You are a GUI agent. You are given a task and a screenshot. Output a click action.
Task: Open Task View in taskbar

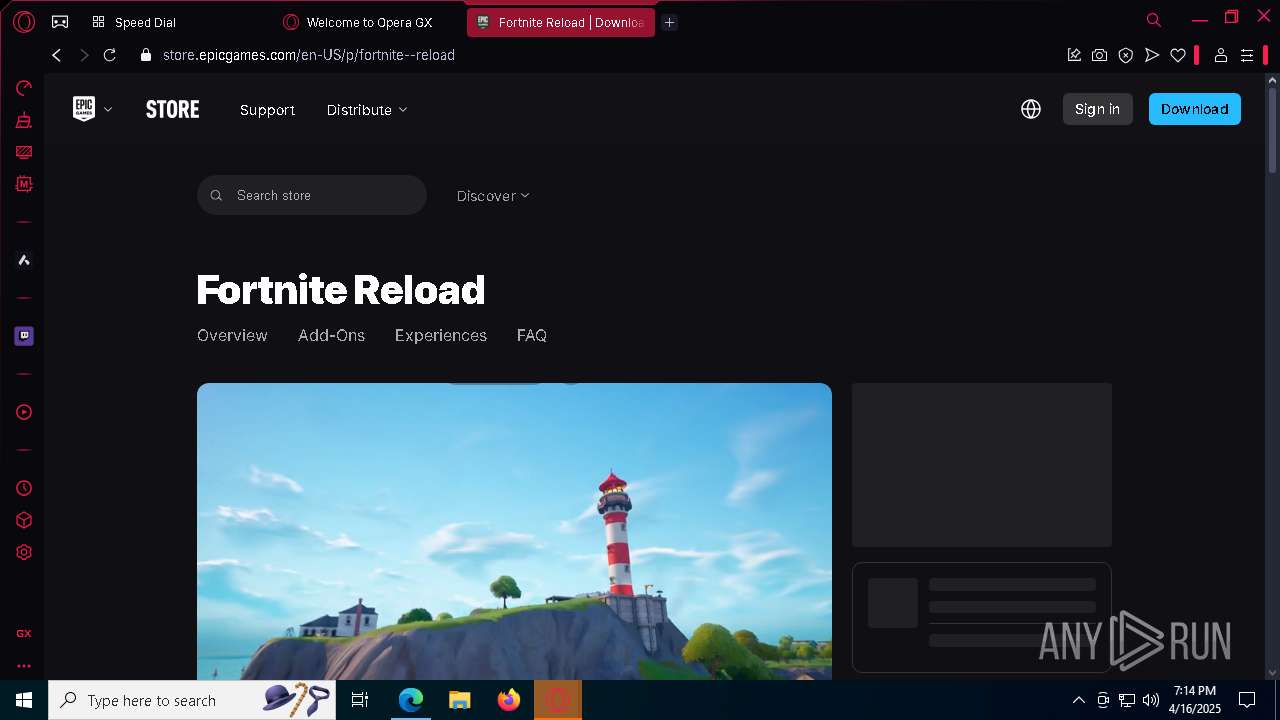click(x=360, y=700)
